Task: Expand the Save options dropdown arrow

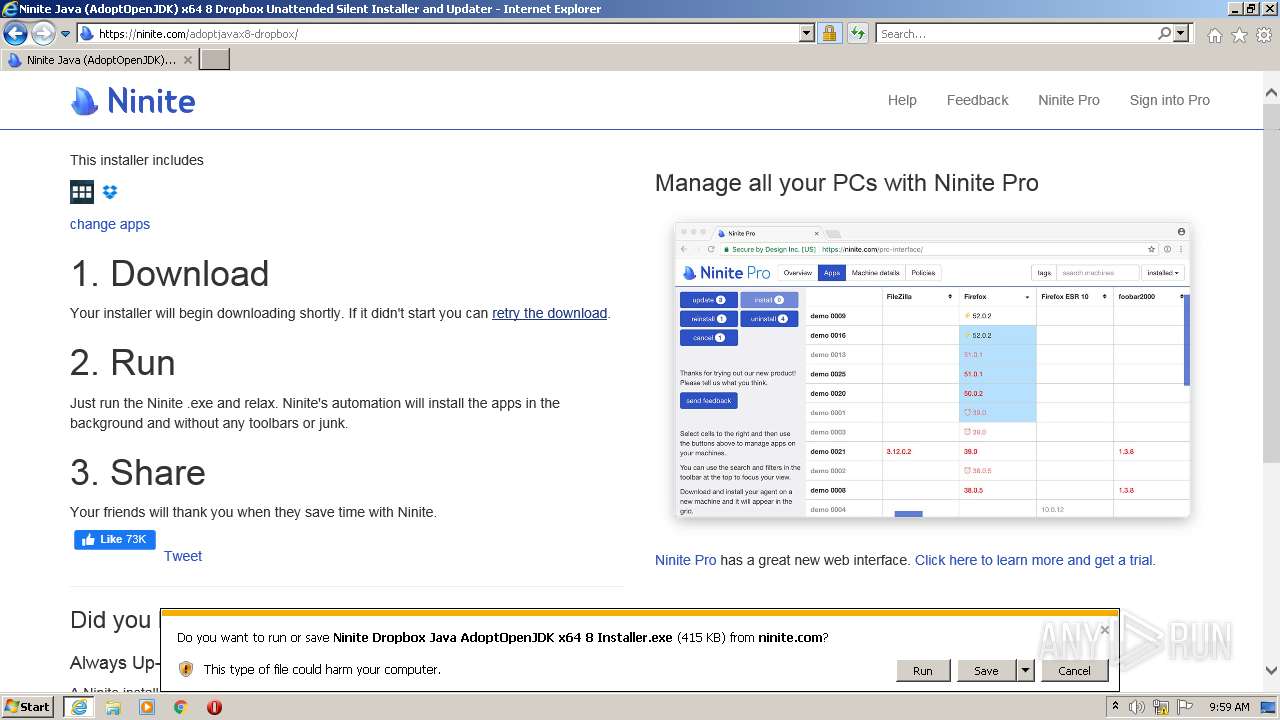Action: click(x=1025, y=671)
